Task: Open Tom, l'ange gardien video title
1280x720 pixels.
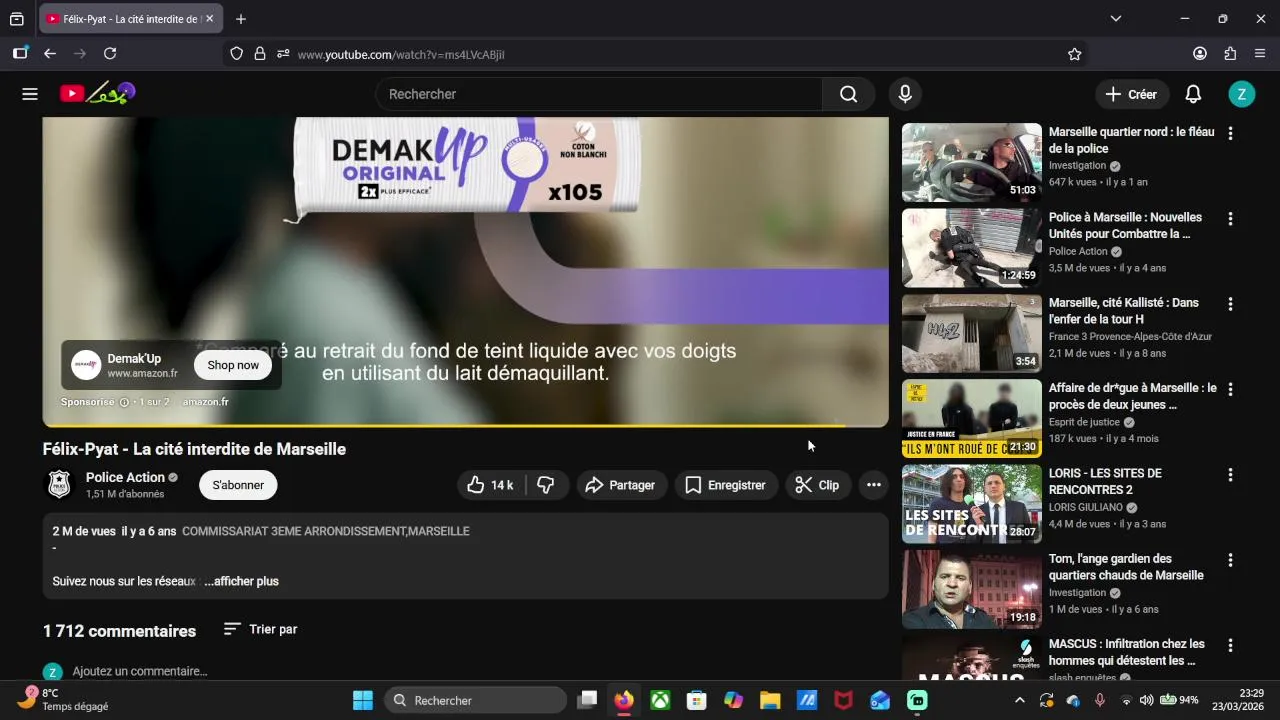Action: coord(1126,567)
